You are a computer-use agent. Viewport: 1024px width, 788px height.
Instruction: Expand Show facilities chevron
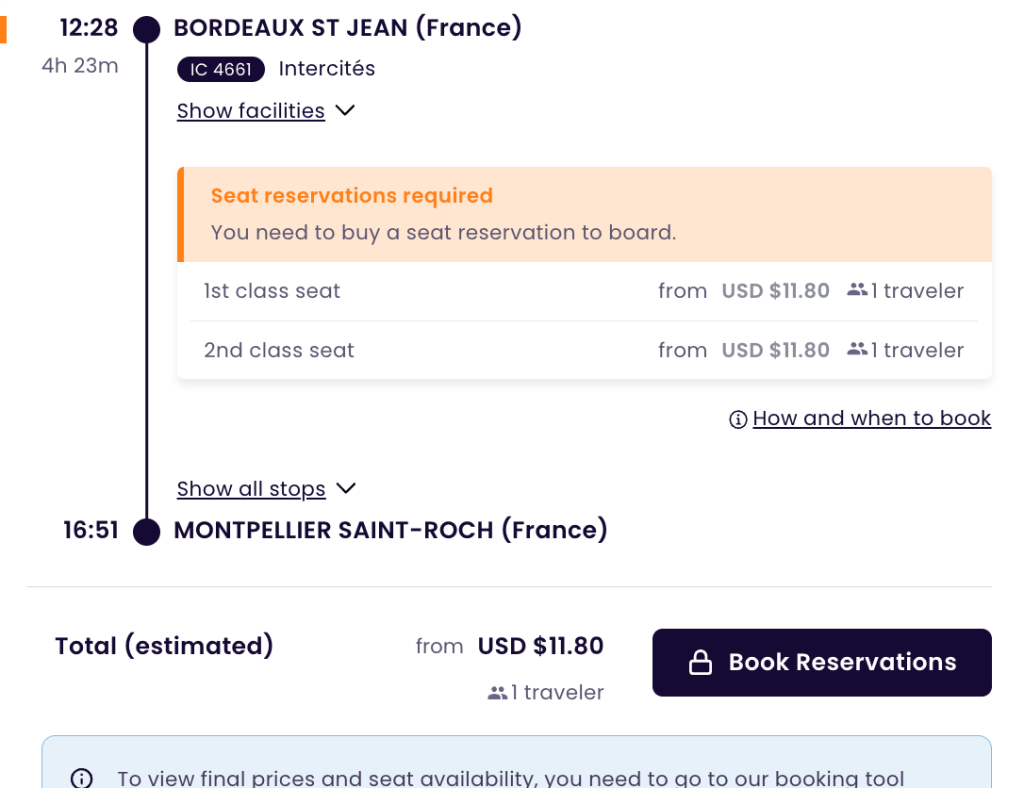345,111
